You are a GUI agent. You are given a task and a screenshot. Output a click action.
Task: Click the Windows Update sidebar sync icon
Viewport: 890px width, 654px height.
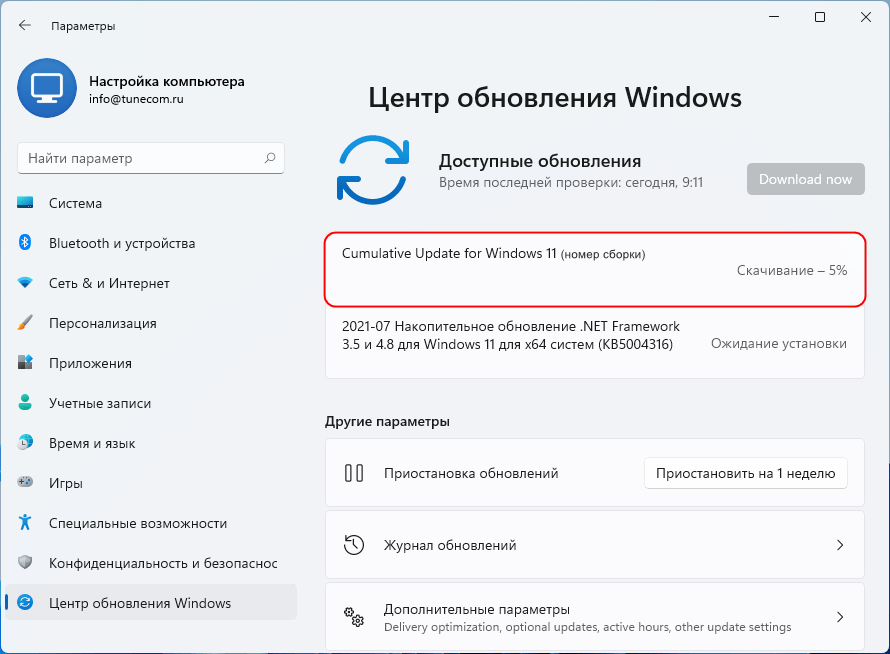(25, 602)
